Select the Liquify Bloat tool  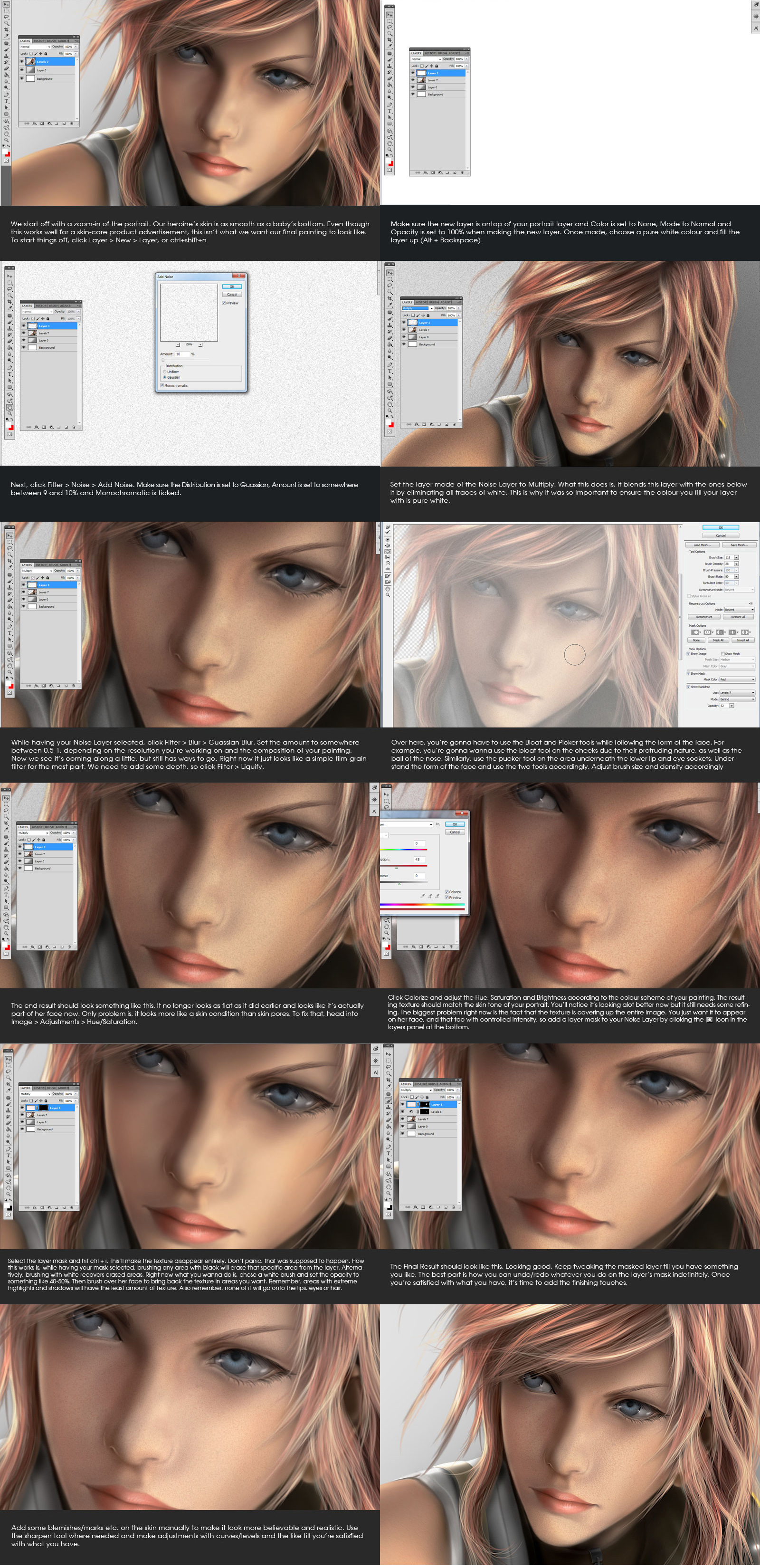pyautogui.click(x=388, y=552)
